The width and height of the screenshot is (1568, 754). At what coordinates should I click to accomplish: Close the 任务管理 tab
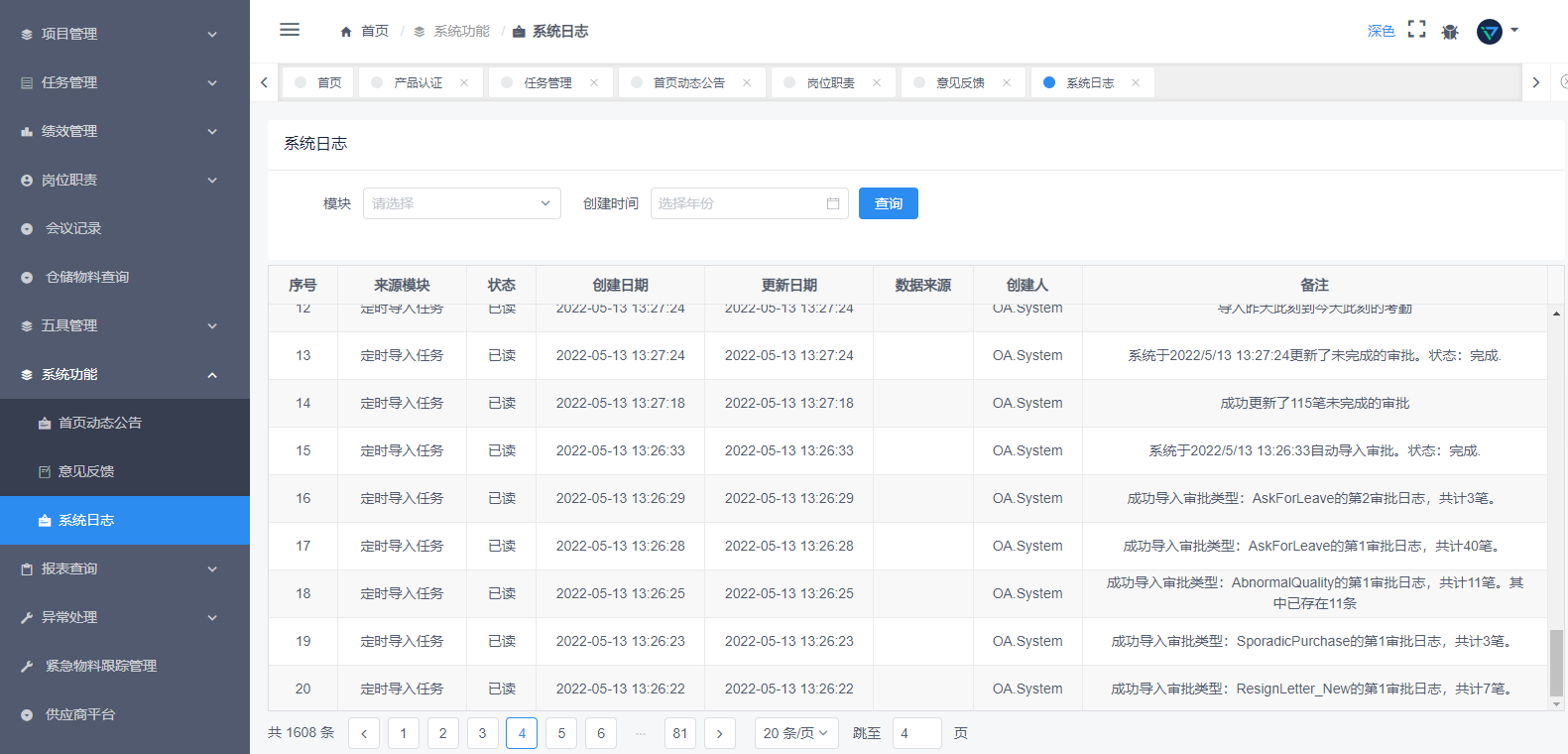point(594,82)
